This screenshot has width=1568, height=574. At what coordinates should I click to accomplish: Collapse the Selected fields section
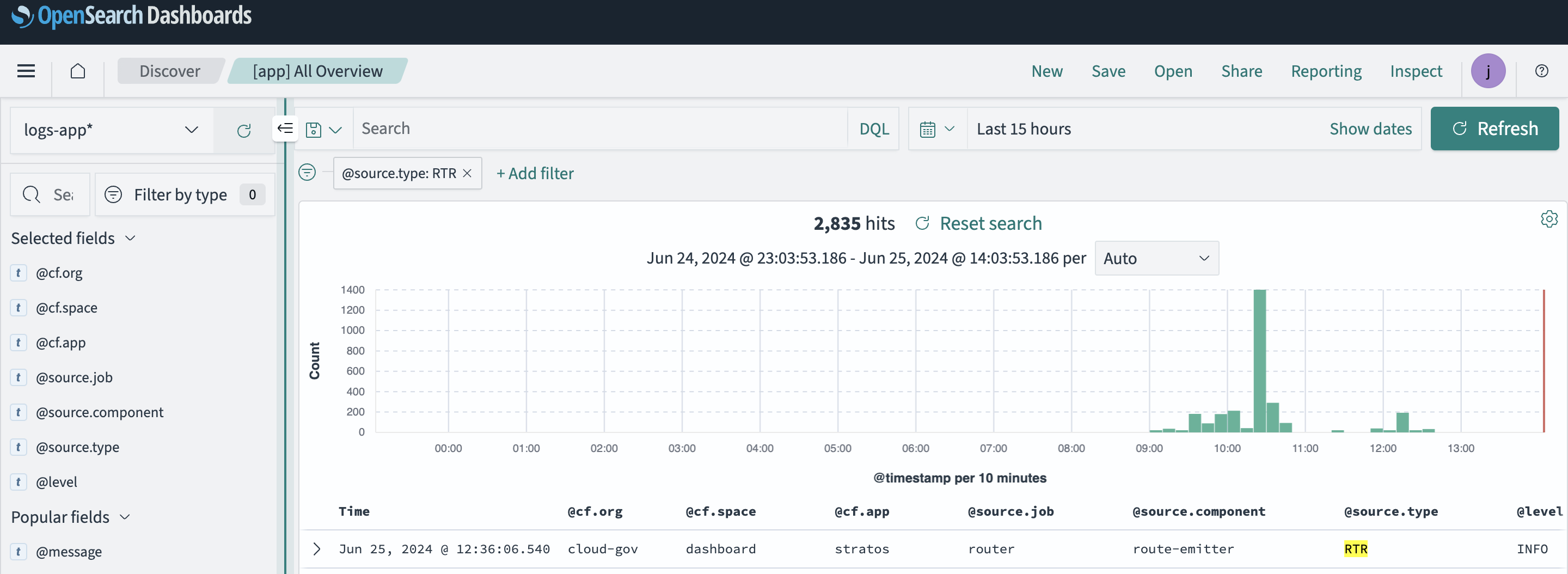[x=73, y=238]
